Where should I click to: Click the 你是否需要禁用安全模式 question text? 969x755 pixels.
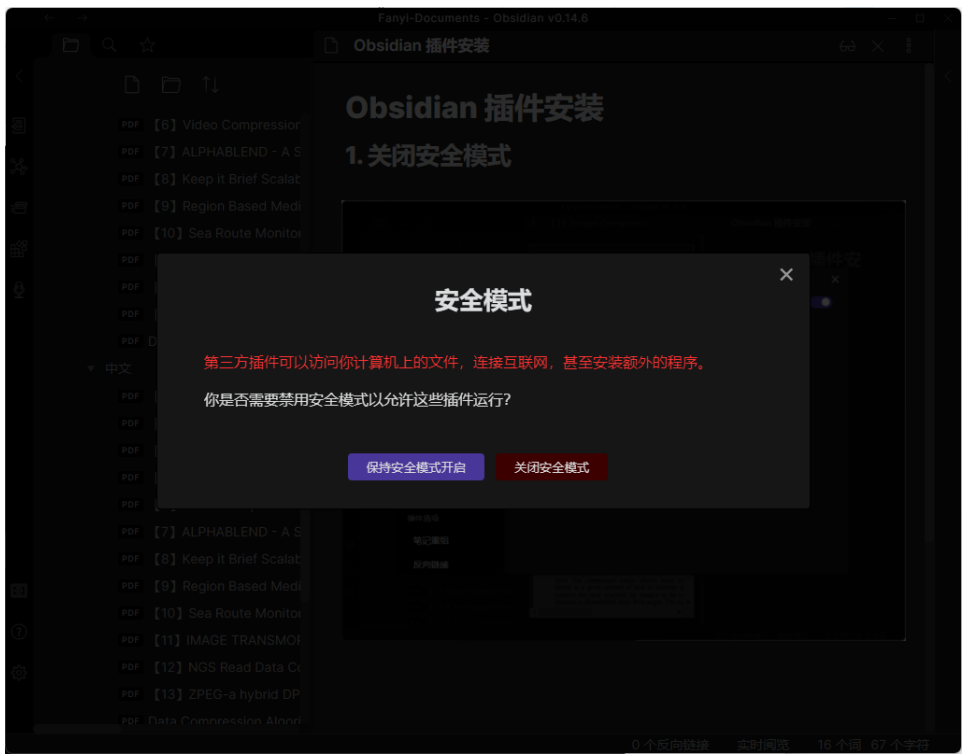click(357, 400)
